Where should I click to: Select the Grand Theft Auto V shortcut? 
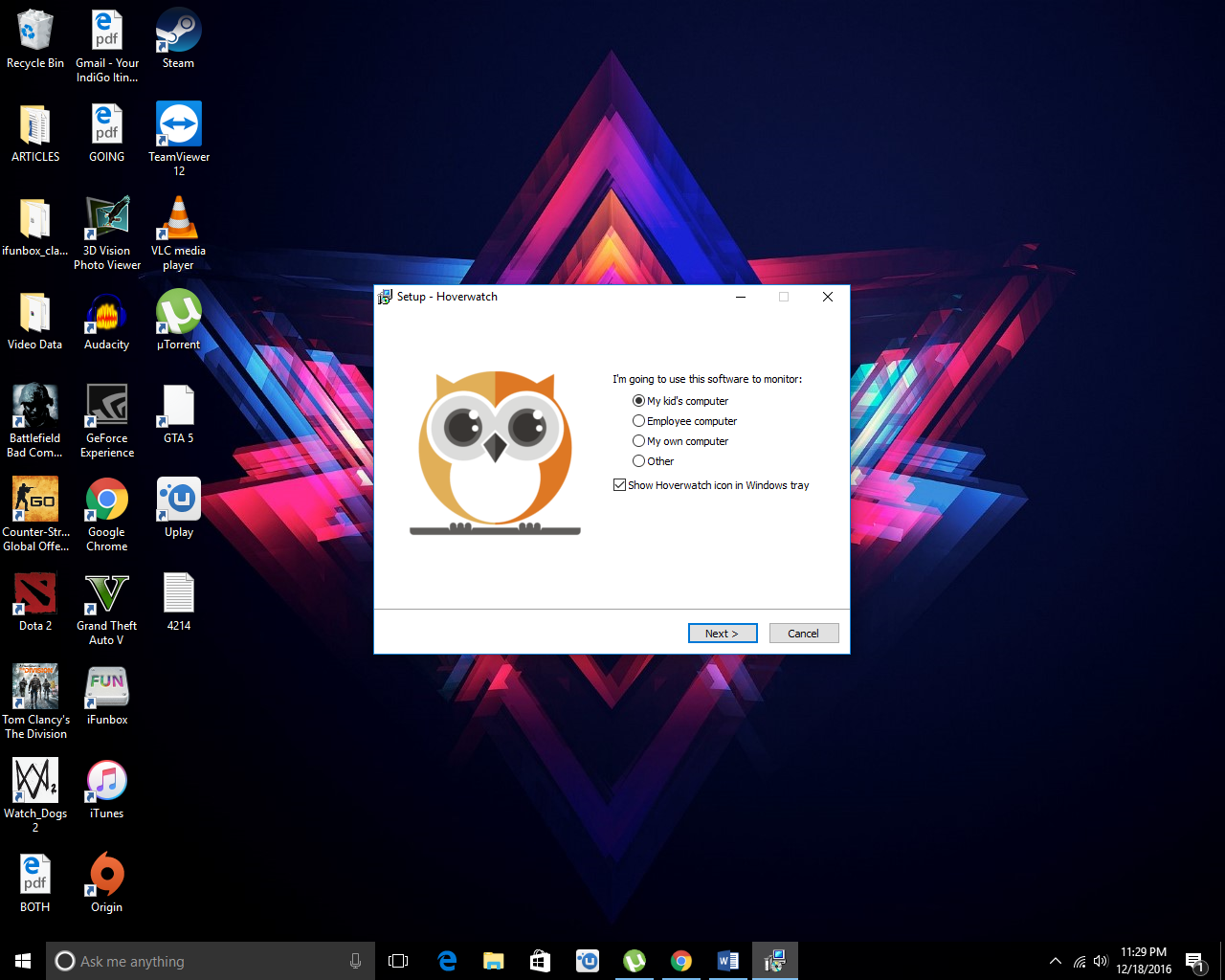coord(107,609)
